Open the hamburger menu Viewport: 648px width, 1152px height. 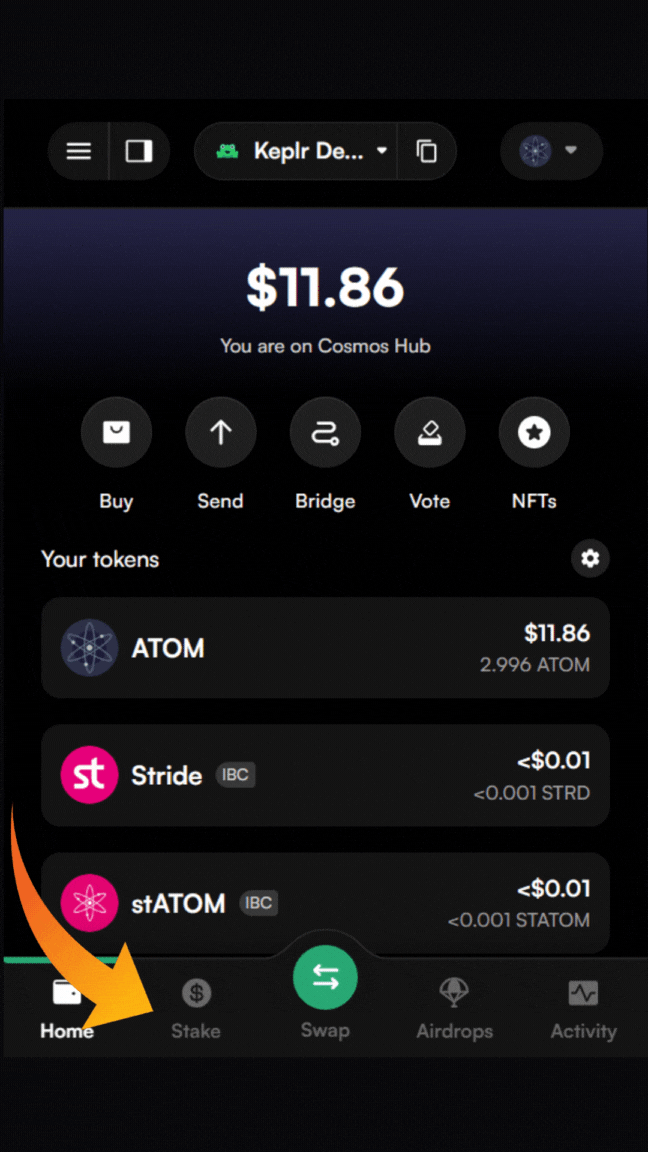(79, 151)
